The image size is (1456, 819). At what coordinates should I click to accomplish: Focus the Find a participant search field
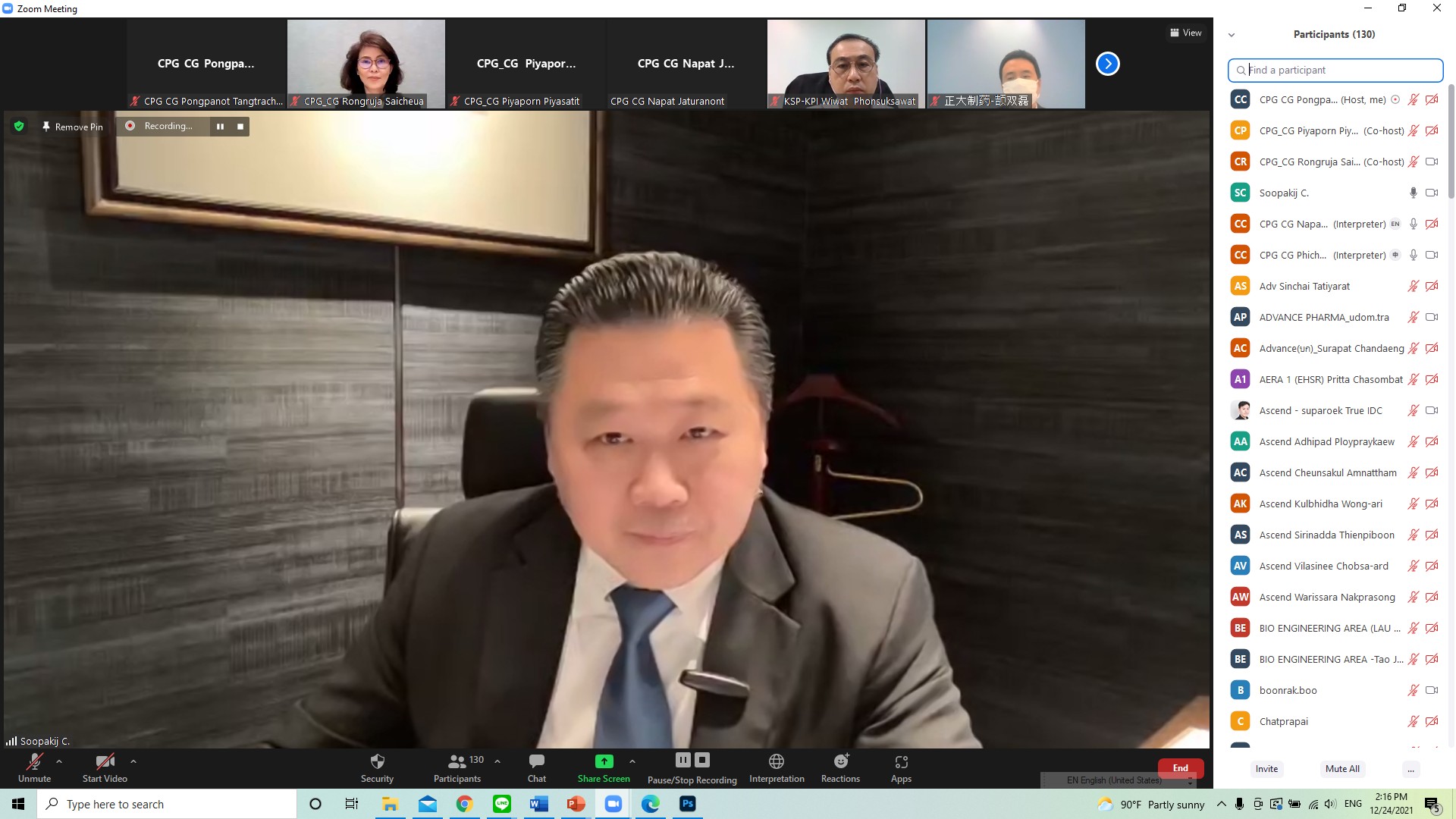tap(1335, 70)
